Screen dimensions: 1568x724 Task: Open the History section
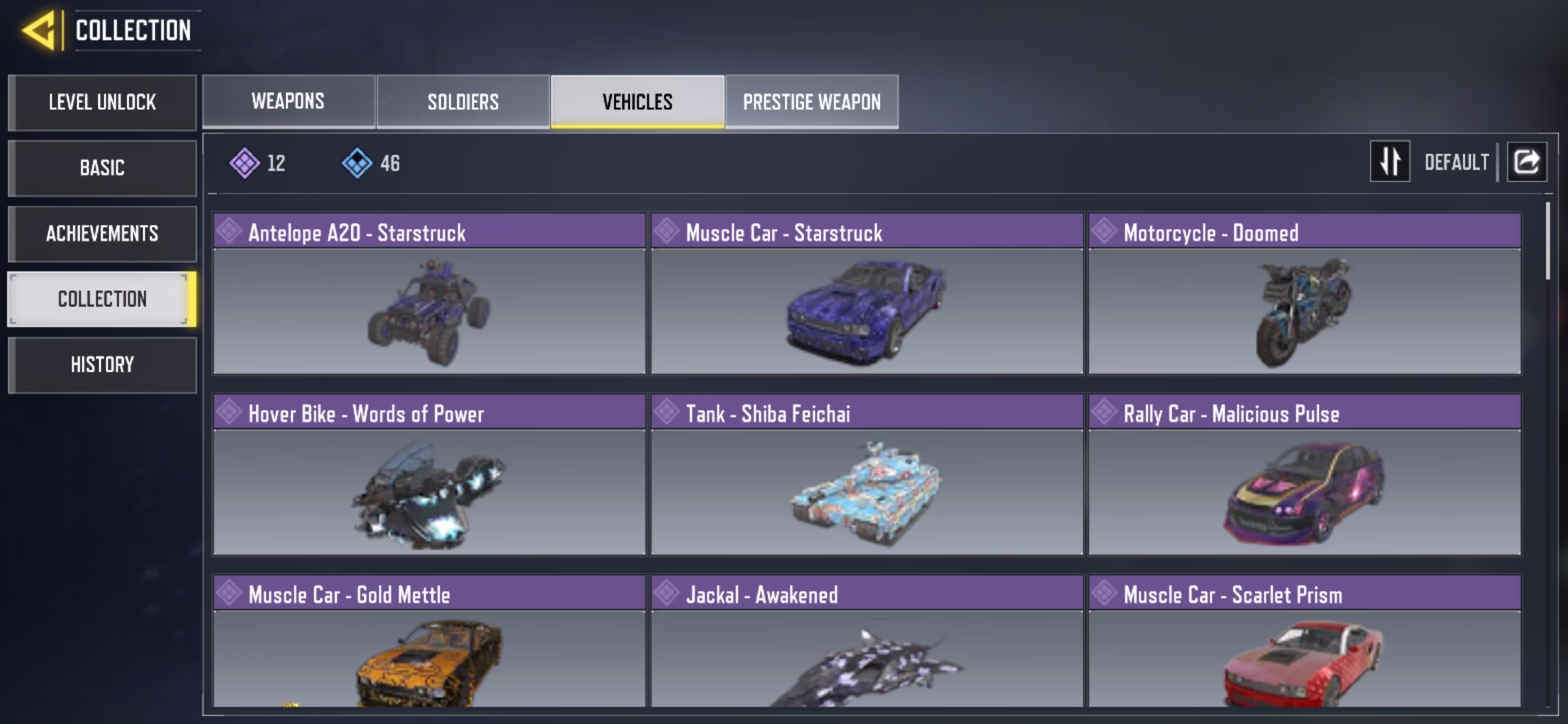pos(103,365)
